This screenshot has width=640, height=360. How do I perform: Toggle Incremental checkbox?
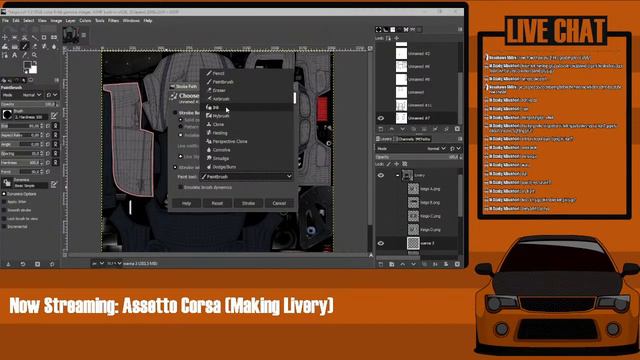click(4, 227)
